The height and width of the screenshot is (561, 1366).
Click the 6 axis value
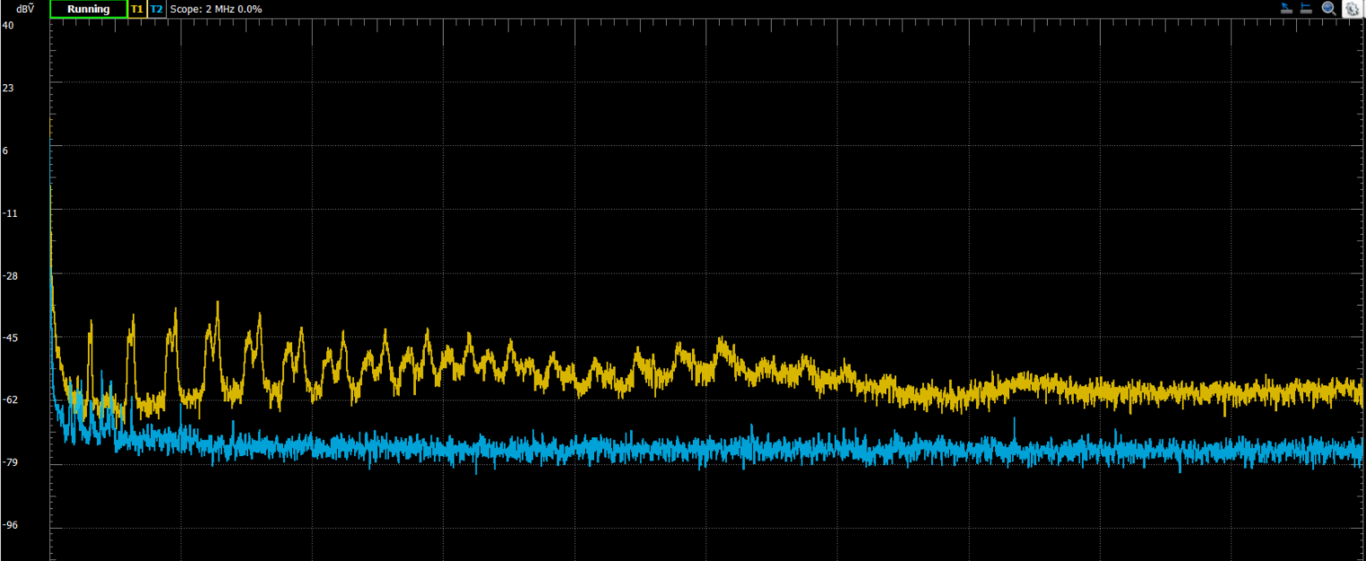pyautogui.click(x=6, y=150)
